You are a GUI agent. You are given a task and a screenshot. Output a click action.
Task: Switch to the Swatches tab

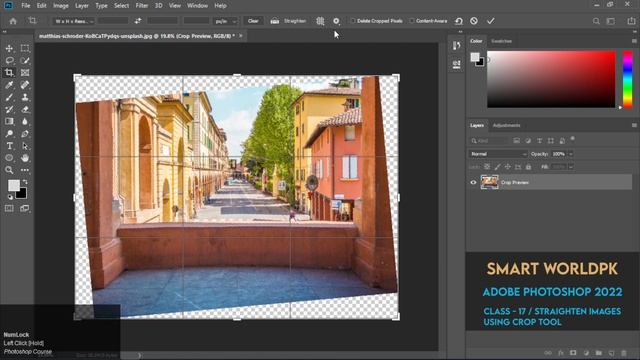click(501, 41)
